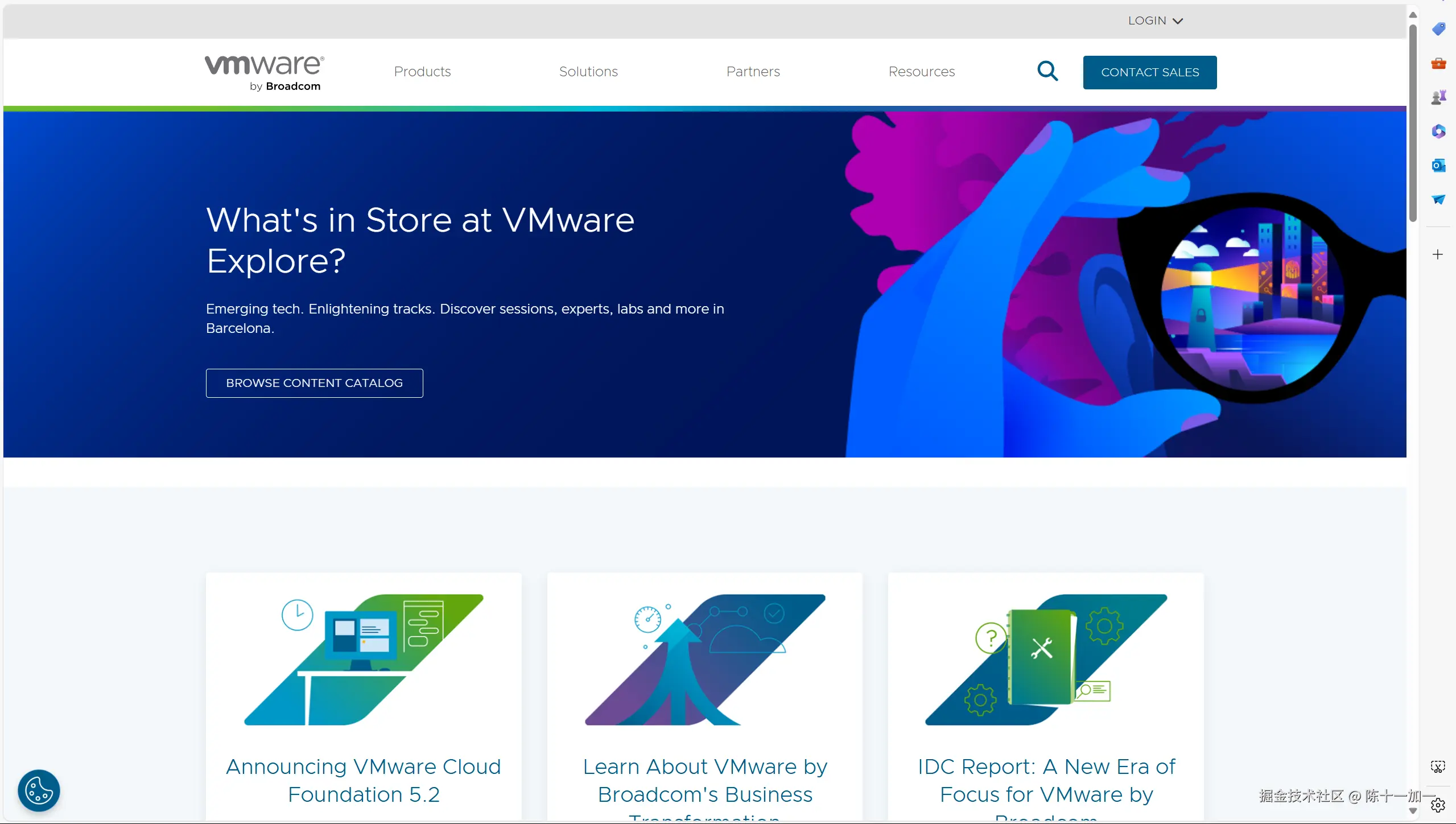The image size is (1456, 824).
Task: Open Shopping from the Edge sidebar
Action: (1439, 29)
